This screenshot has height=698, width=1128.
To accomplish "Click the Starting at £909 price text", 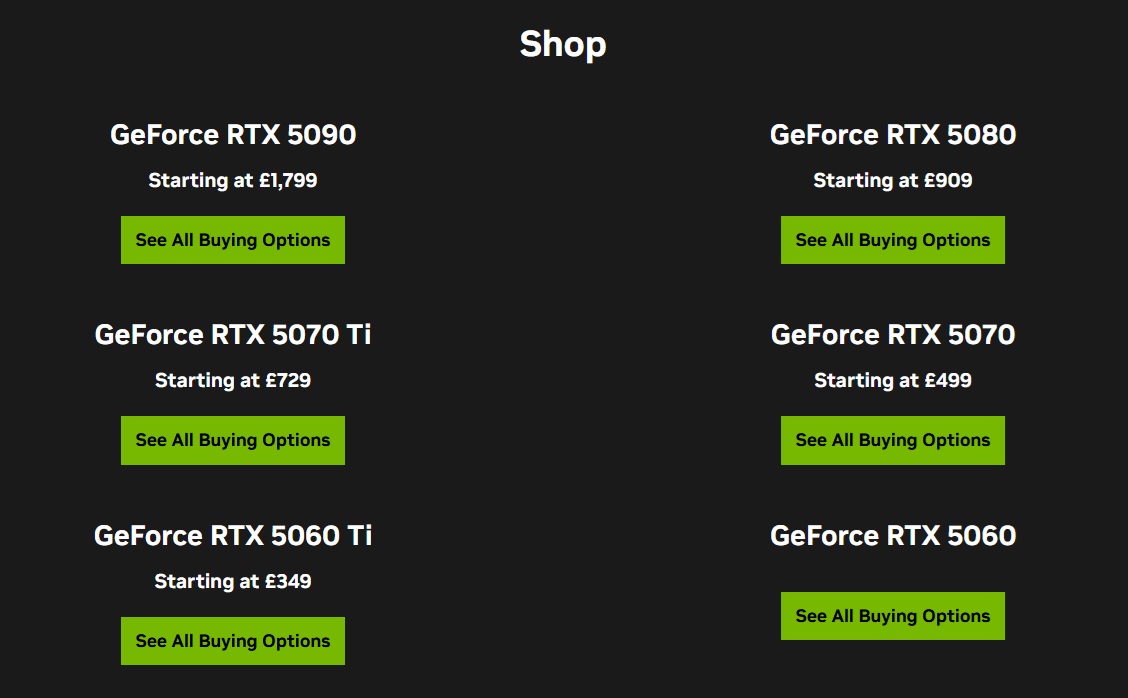I will tap(892, 181).
